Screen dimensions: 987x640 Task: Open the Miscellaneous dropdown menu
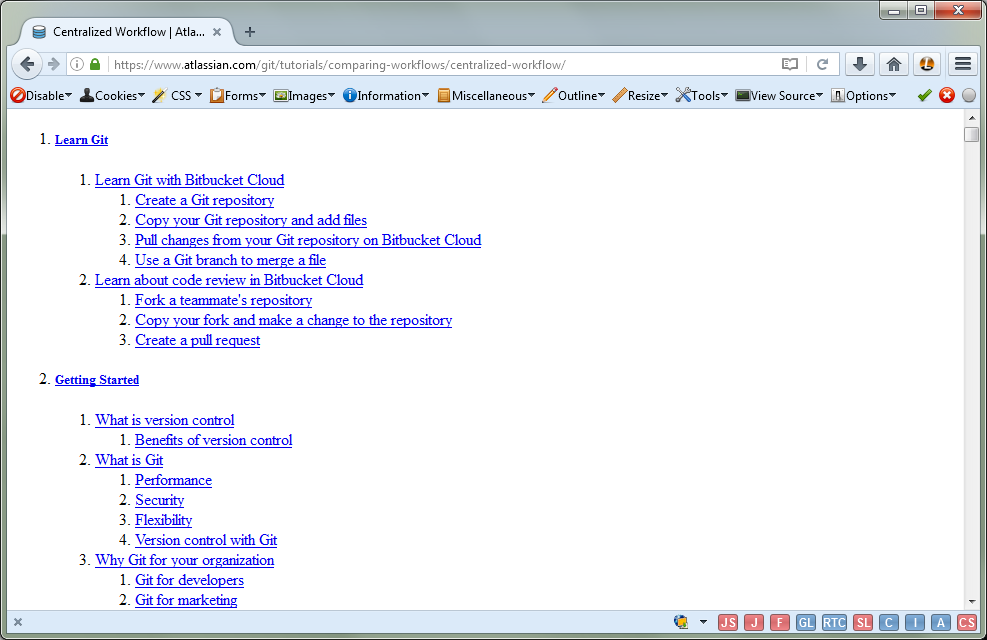(x=485, y=96)
